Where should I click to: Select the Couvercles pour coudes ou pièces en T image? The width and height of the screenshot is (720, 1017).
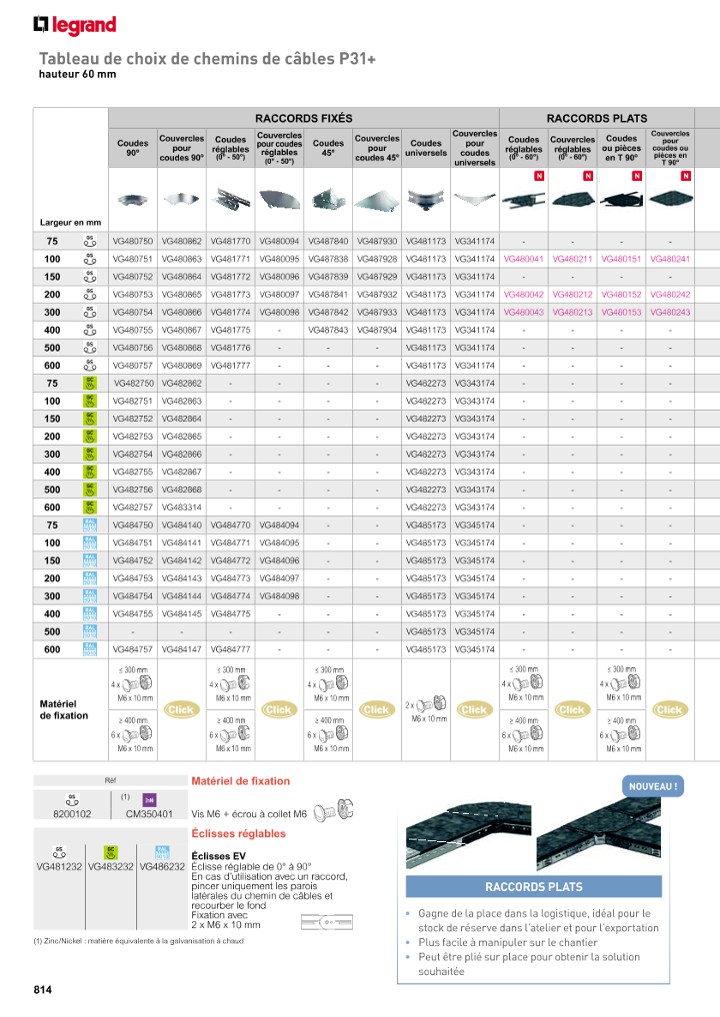[671, 198]
